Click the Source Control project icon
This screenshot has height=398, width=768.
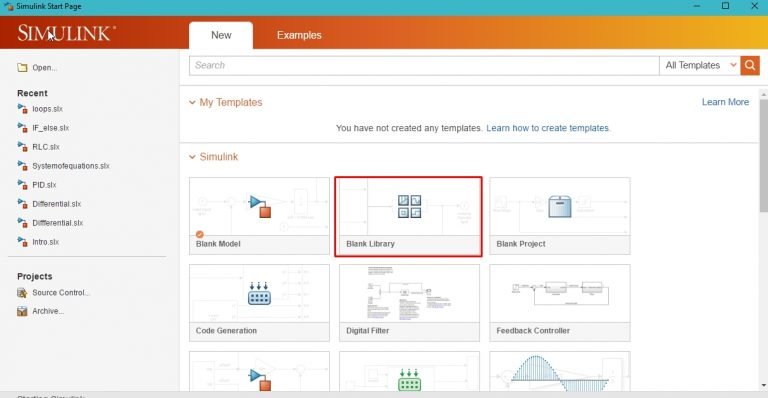point(22,293)
